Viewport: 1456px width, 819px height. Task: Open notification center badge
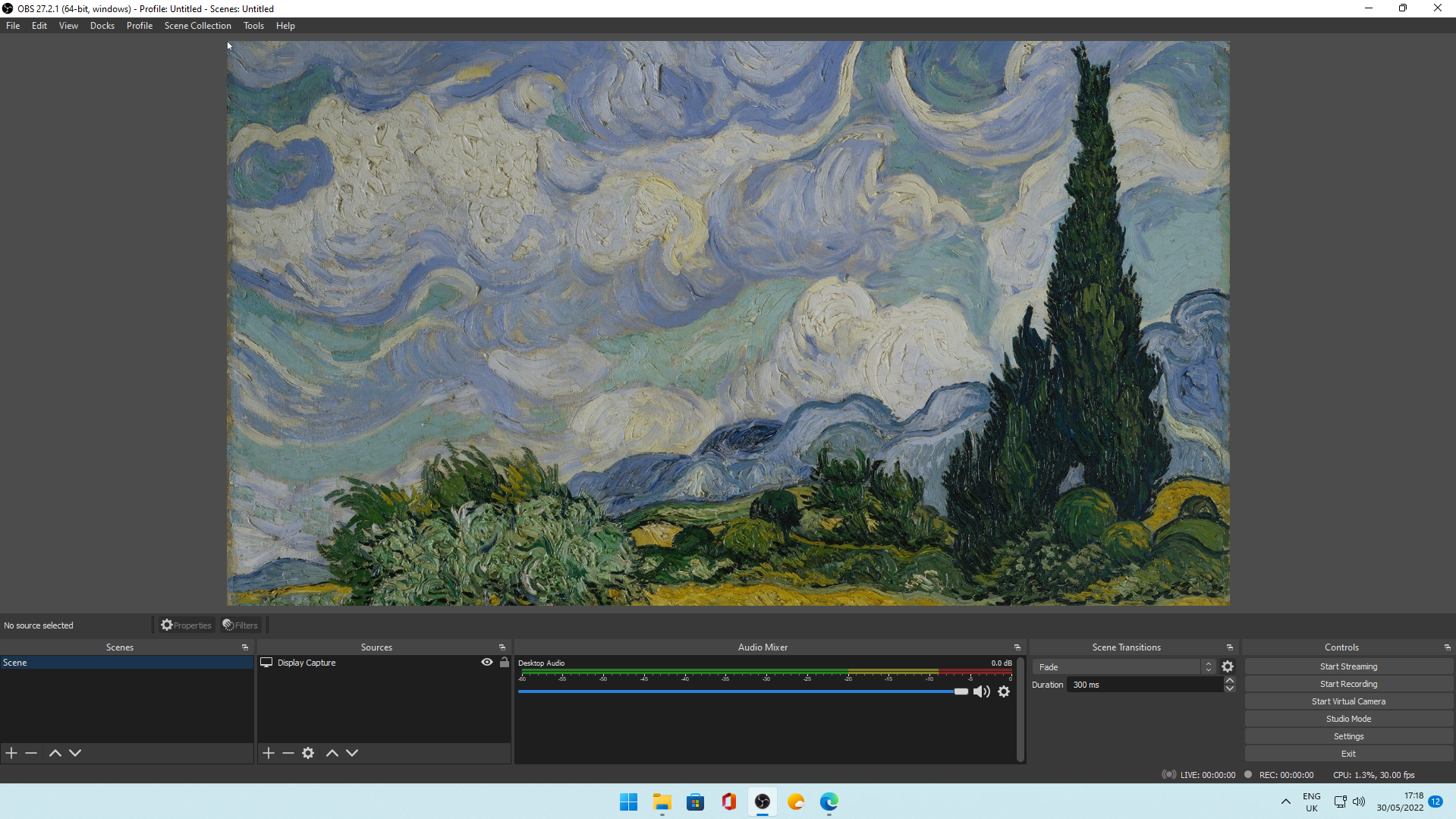(x=1436, y=802)
